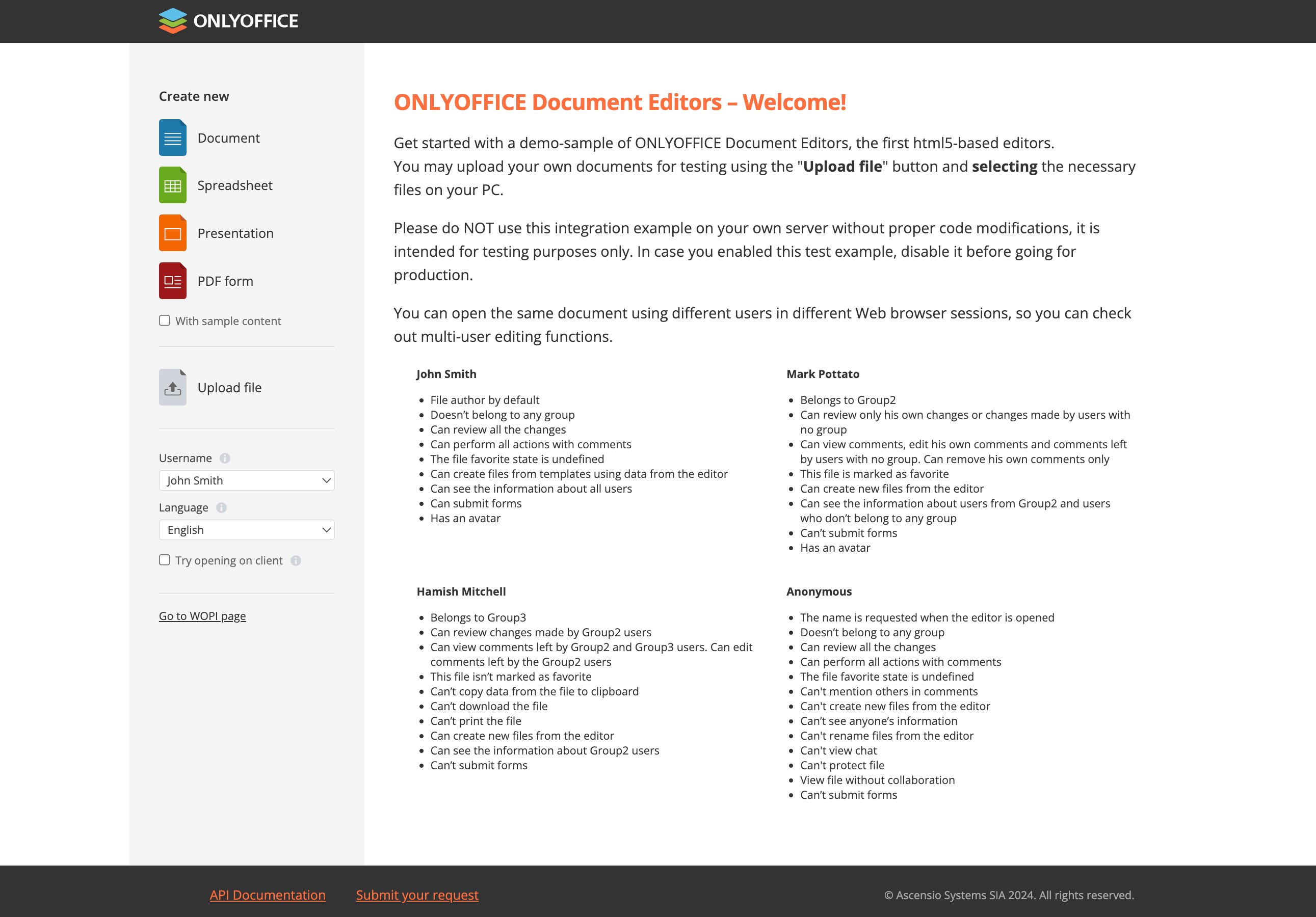Click the blue Document file icon
The image size is (1316, 917).
pos(172,138)
